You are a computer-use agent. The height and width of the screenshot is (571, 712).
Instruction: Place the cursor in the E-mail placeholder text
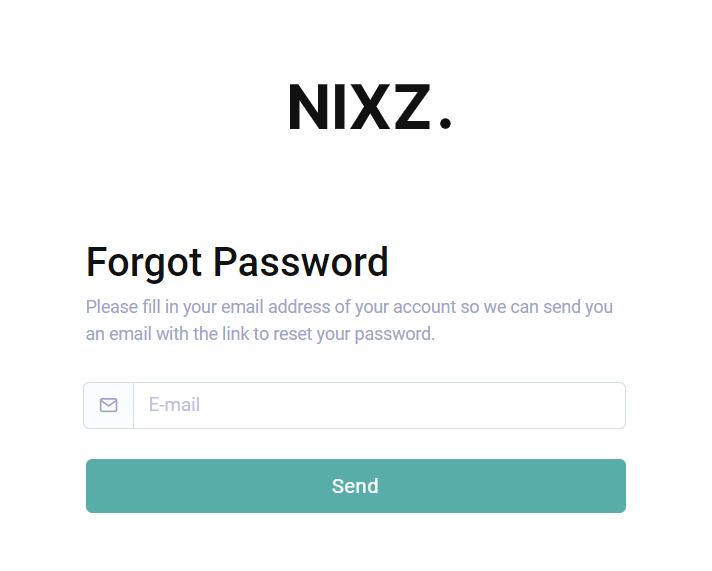174,405
